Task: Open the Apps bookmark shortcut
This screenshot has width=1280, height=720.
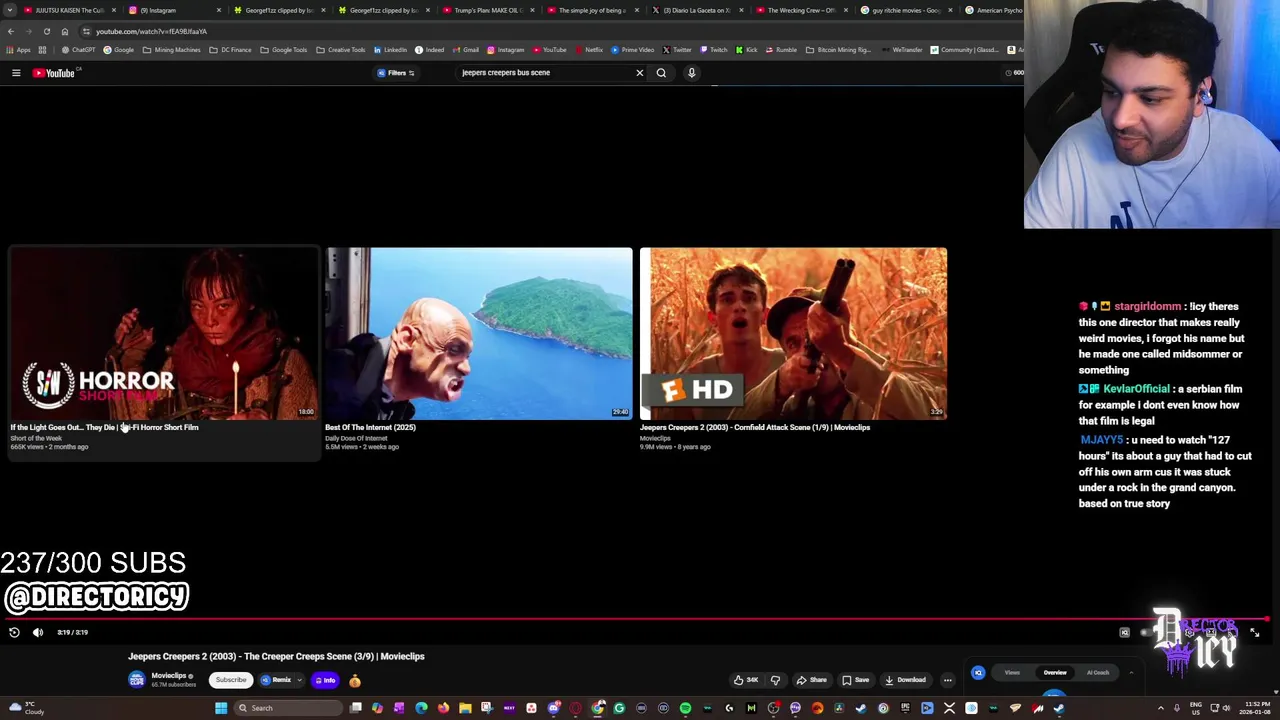Action: coord(19,50)
